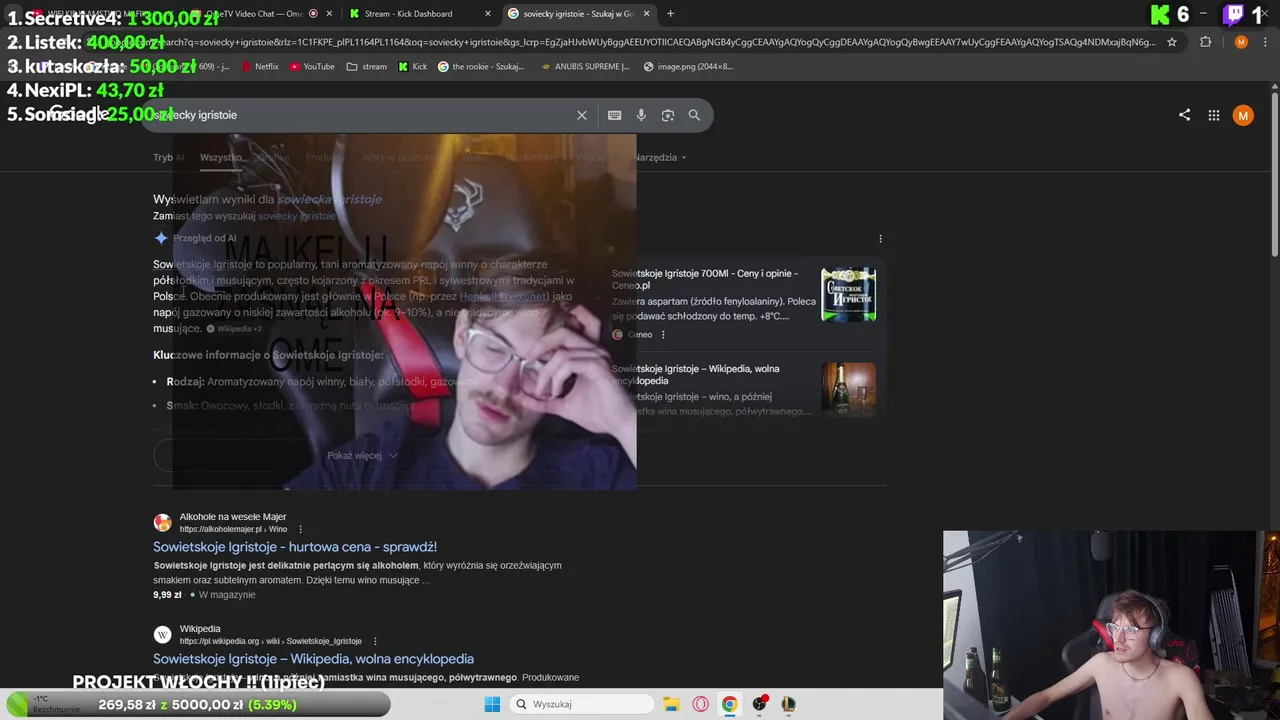Open the ANUBIS SUPREME bookmark
Screen dimensions: 1280x720
pos(585,67)
